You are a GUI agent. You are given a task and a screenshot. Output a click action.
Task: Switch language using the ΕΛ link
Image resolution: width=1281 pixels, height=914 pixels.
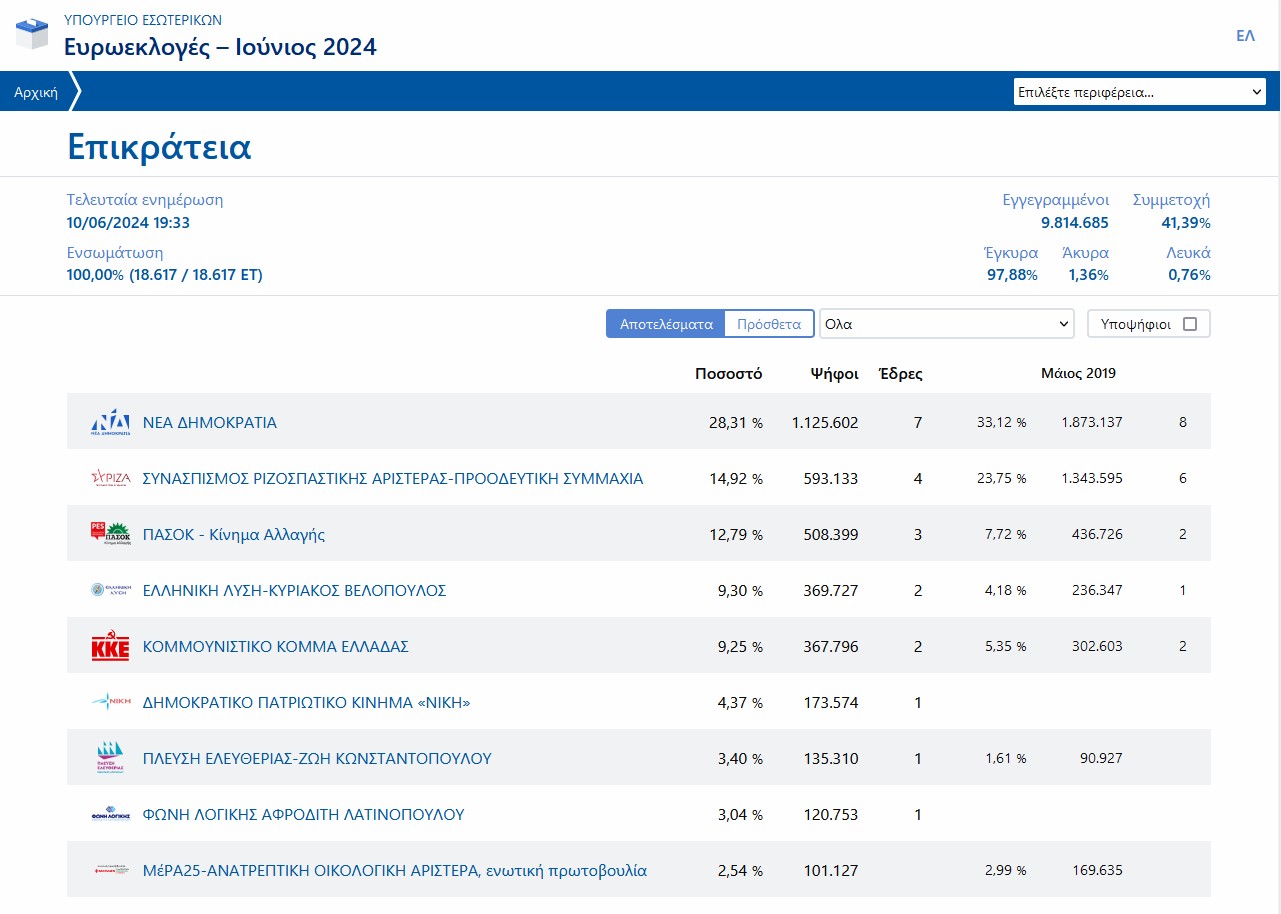[x=1245, y=35]
